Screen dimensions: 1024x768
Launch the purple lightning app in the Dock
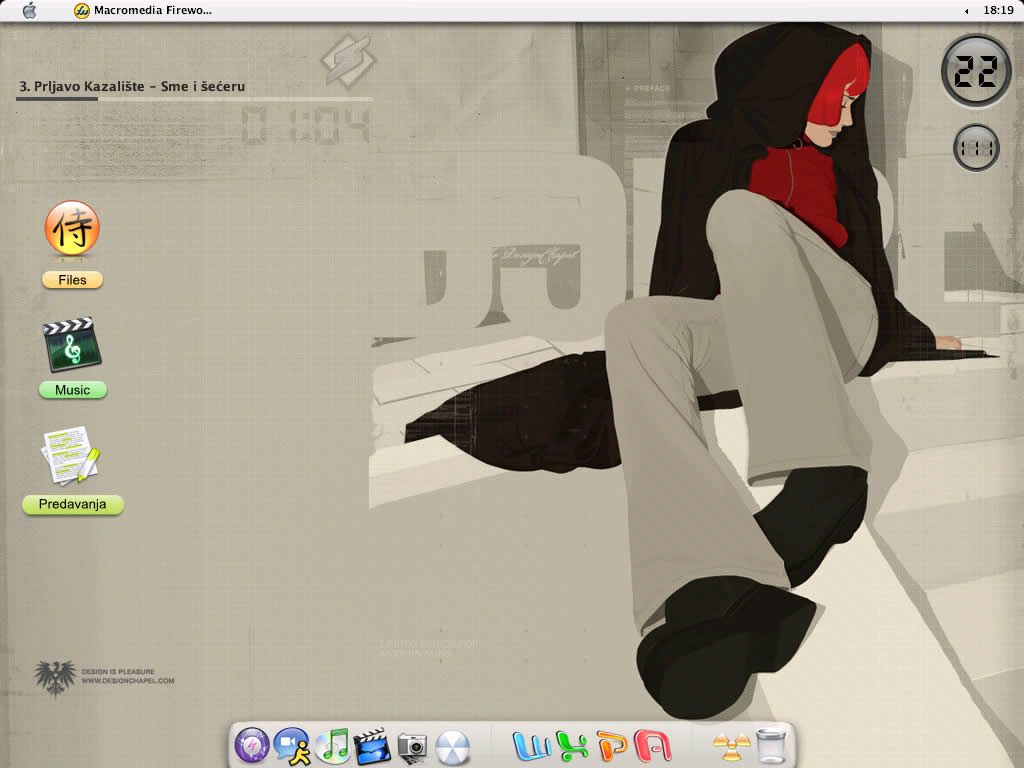pyautogui.click(x=251, y=745)
